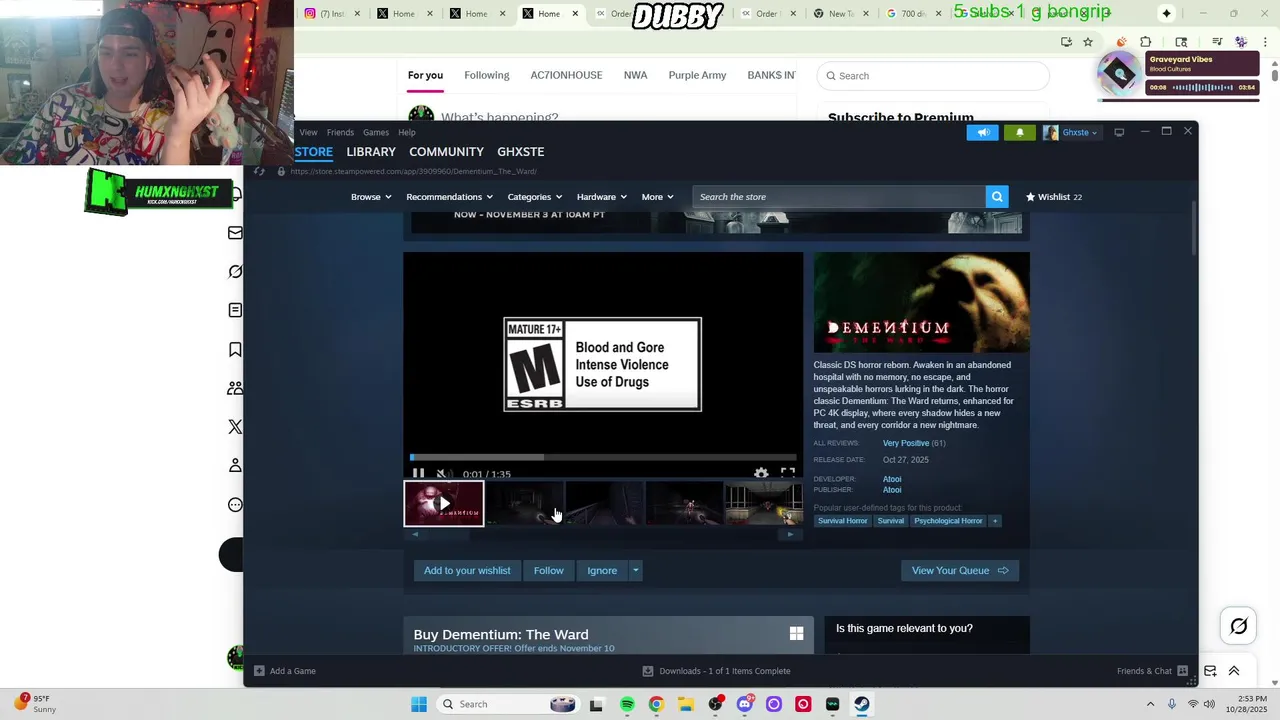Open trailer video settings gear
Viewport: 1280px width, 720px height.
(x=761, y=473)
